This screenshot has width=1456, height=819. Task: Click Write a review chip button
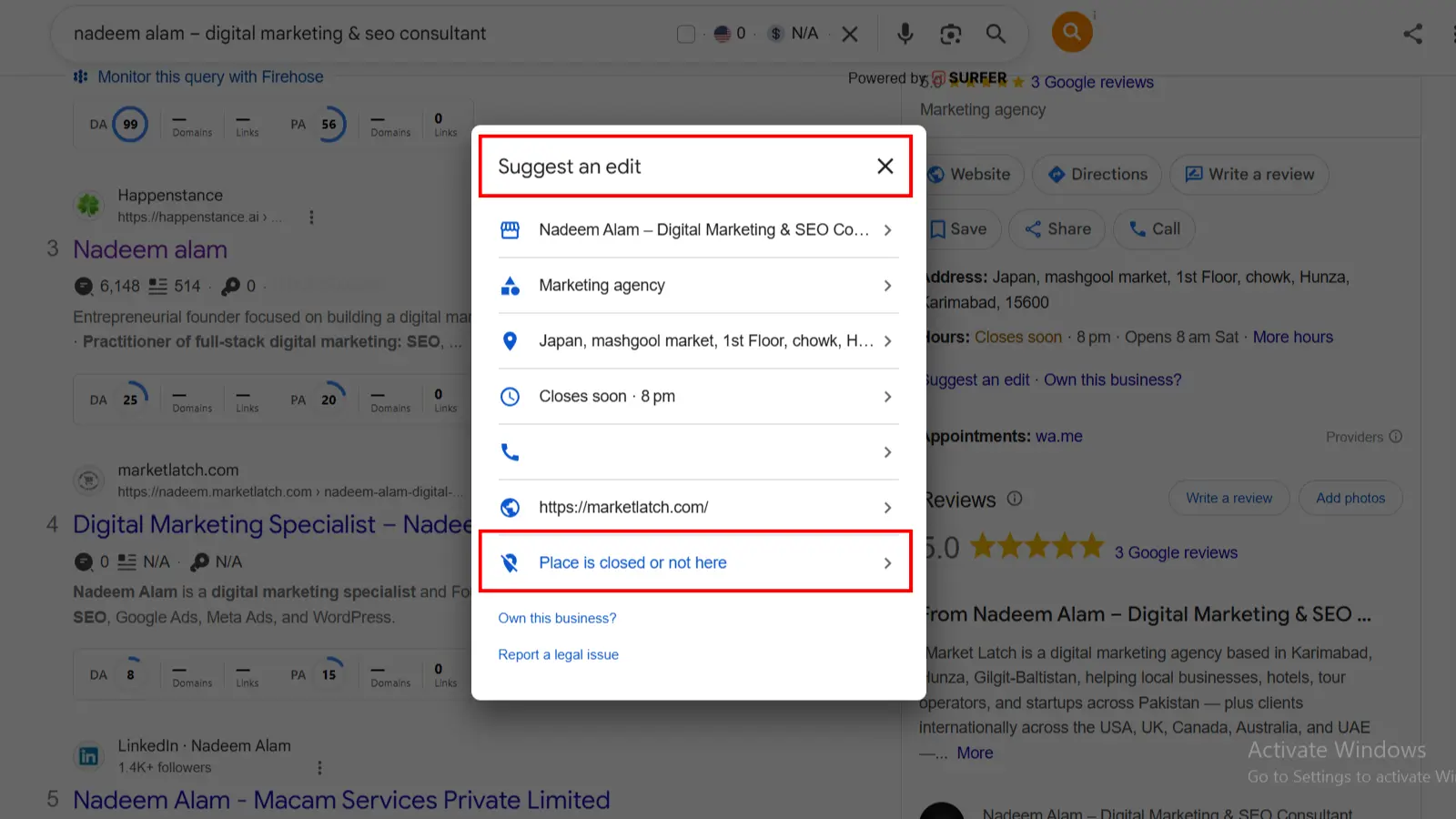[1249, 174]
